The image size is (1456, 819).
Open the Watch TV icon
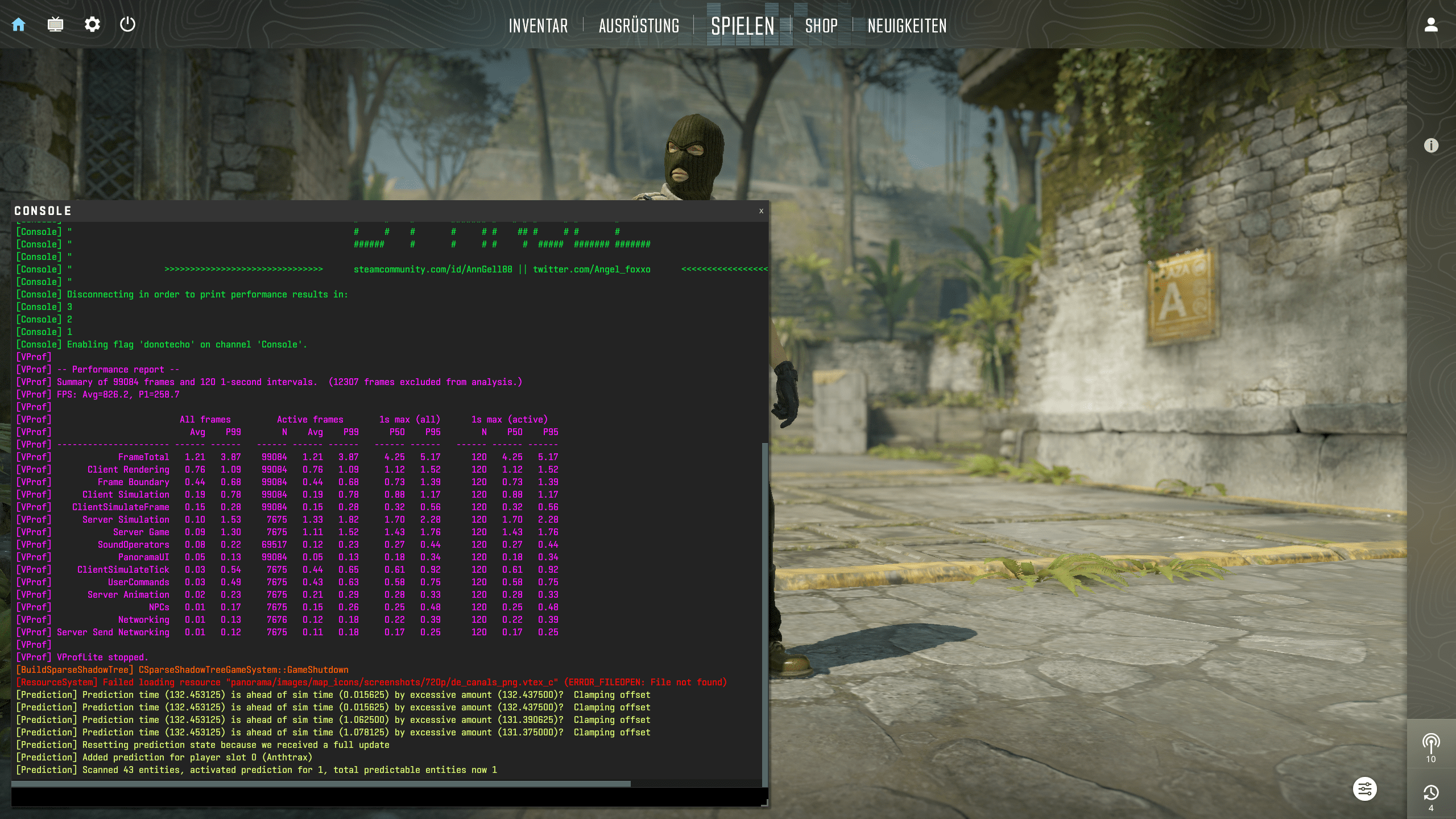[x=55, y=24]
